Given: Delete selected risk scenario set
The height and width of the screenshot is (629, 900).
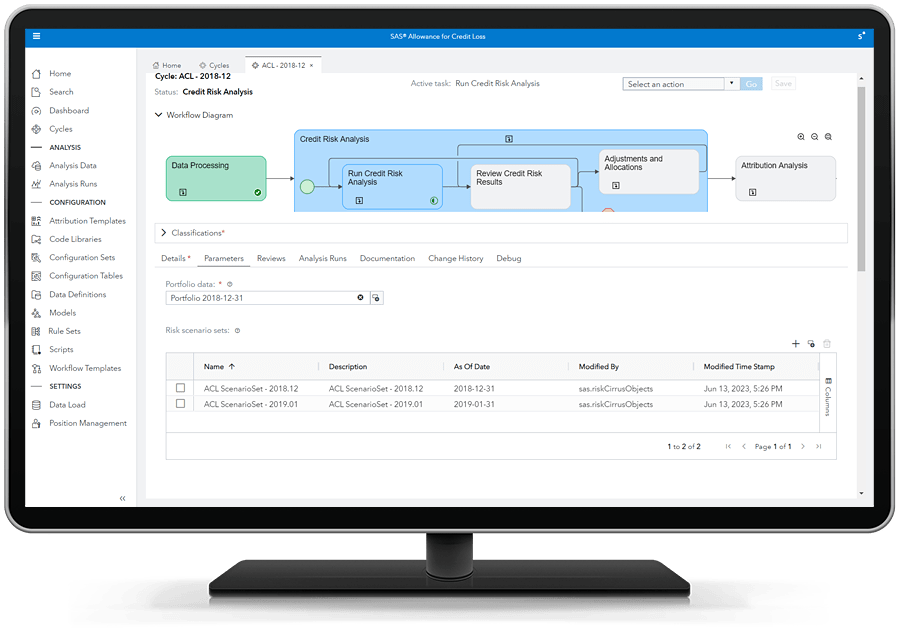Looking at the screenshot, I should (827, 344).
